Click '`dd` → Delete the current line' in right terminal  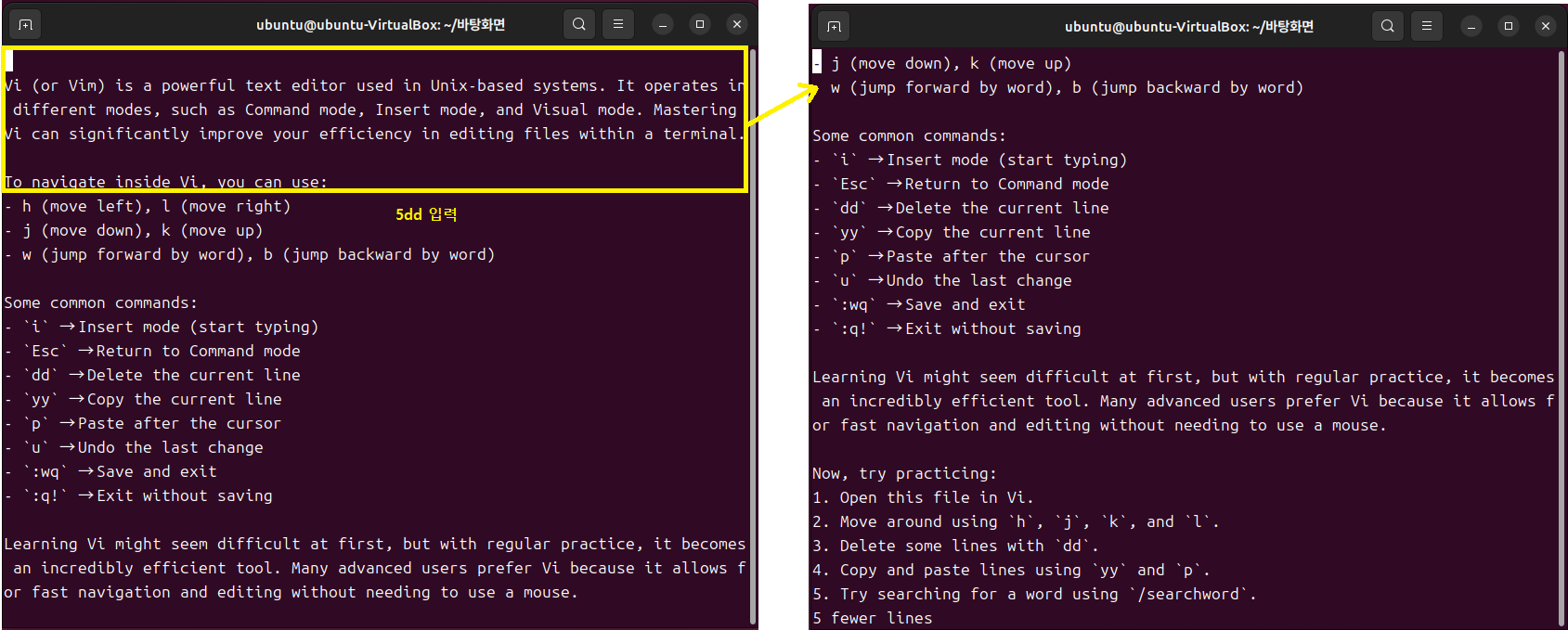tap(961, 208)
